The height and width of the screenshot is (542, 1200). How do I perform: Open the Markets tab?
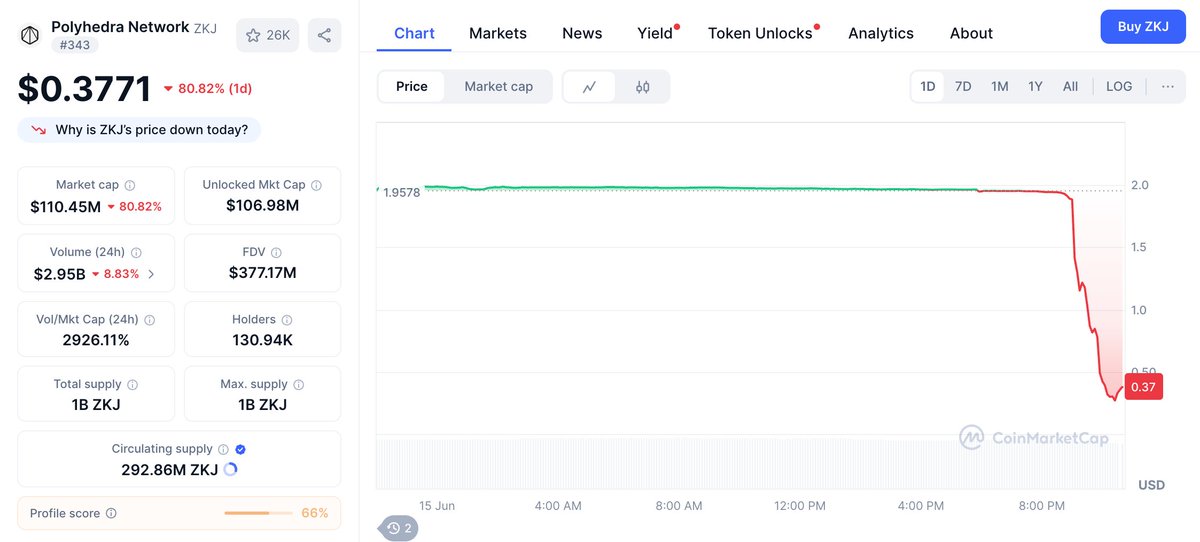498,33
